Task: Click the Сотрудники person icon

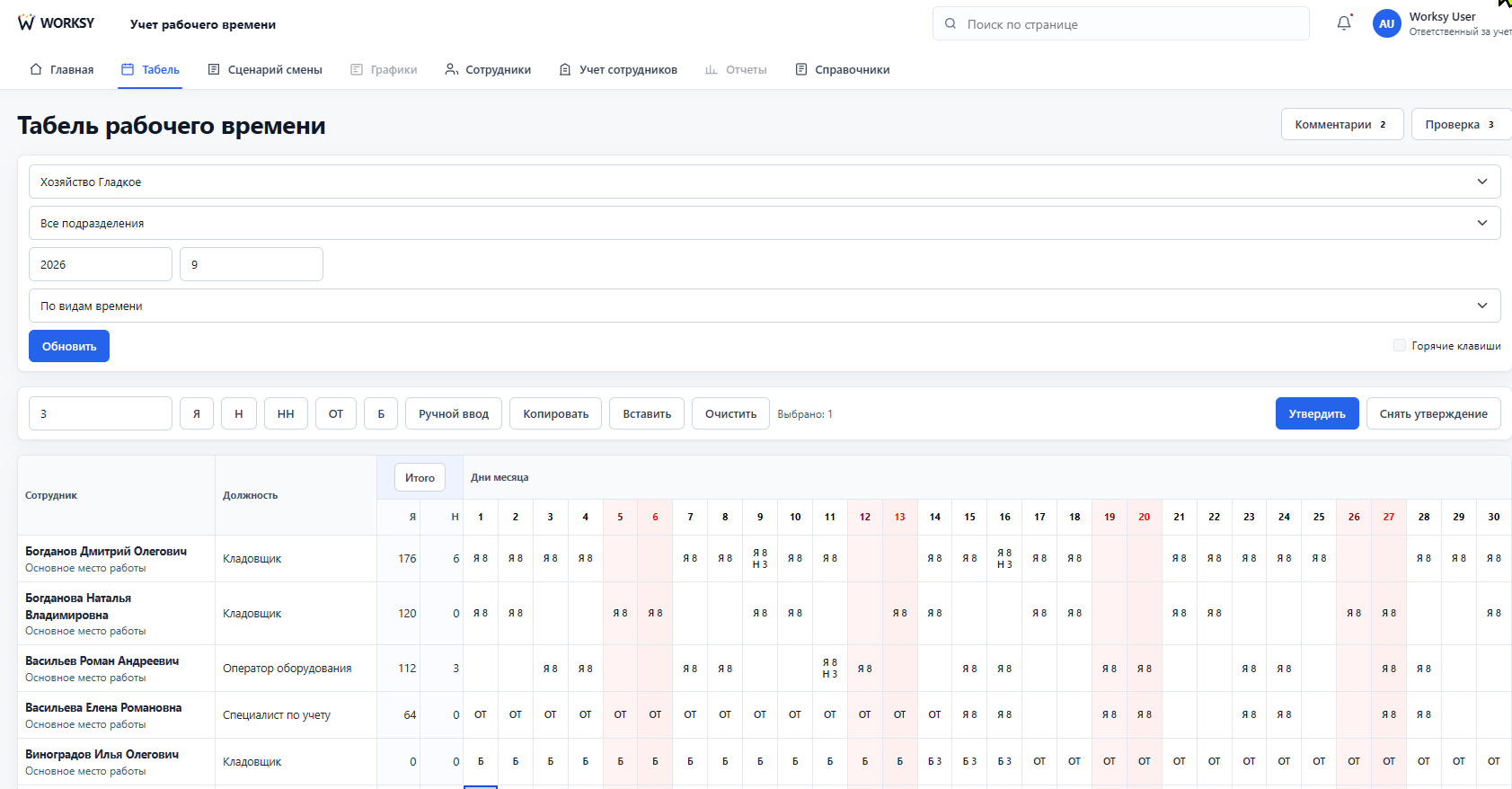Action: point(452,69)
